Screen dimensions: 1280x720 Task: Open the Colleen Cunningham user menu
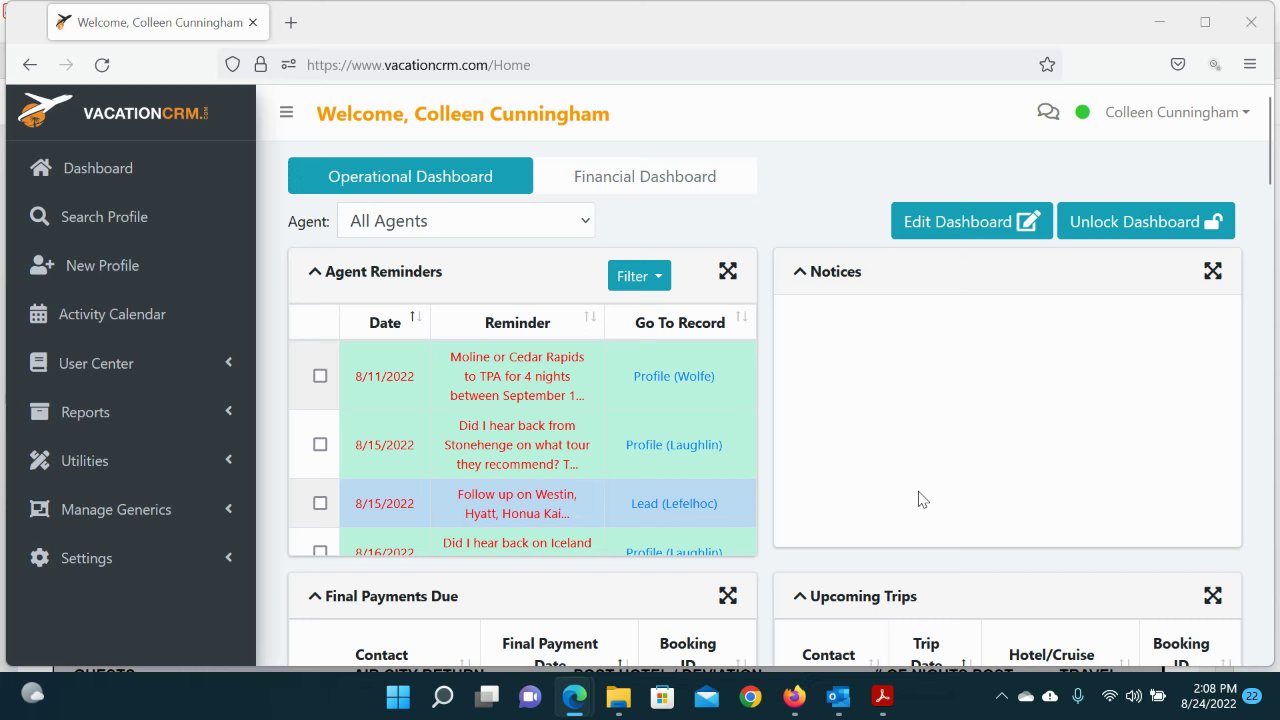[x=1177, y=112]
